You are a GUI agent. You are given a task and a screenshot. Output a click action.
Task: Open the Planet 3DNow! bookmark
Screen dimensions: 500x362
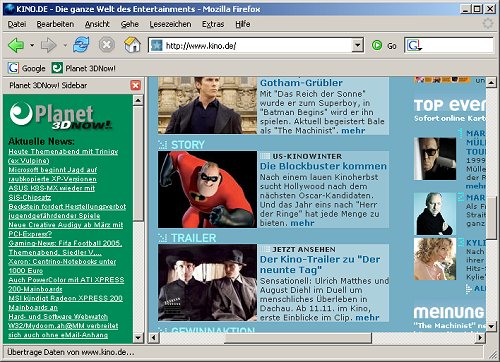coord(84,68)
